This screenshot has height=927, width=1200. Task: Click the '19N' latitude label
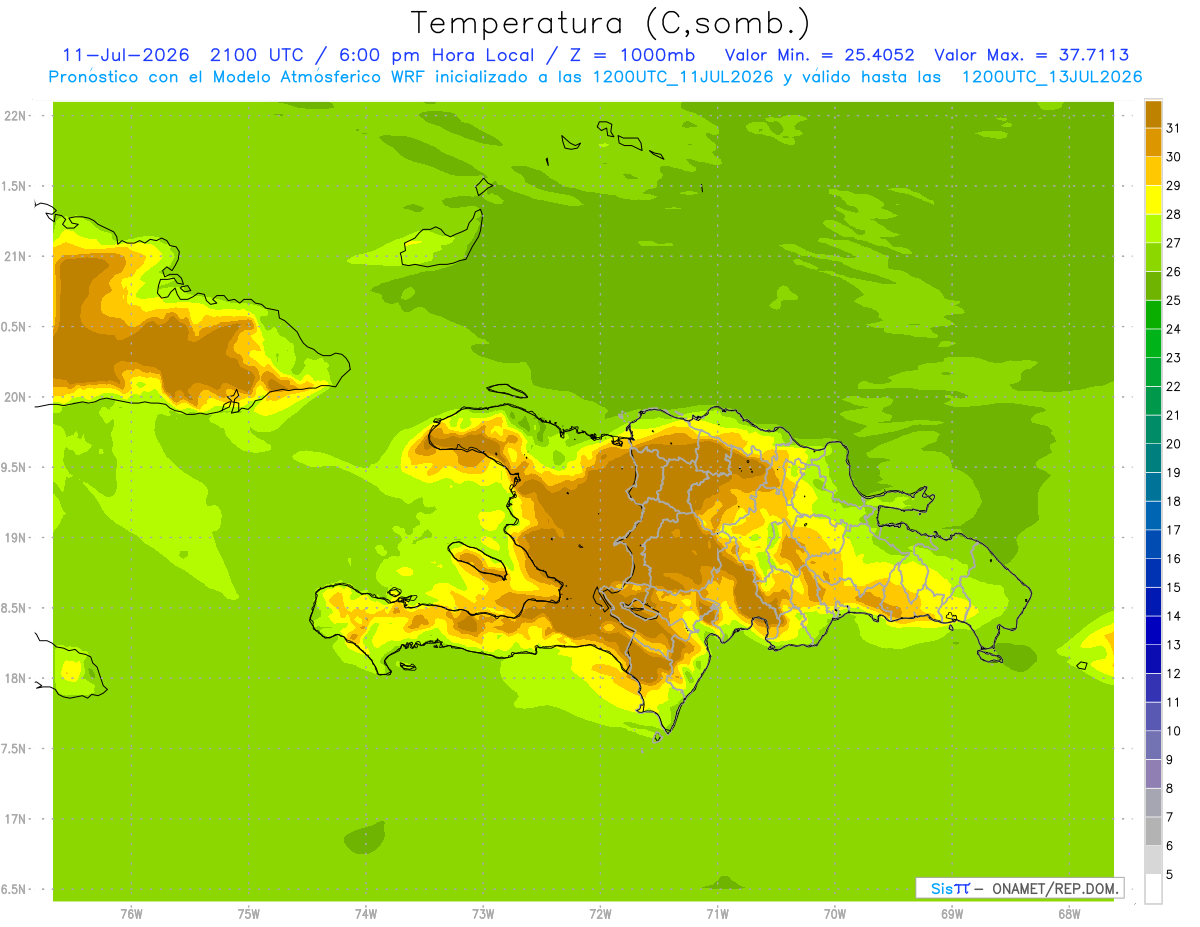(14, 538)
